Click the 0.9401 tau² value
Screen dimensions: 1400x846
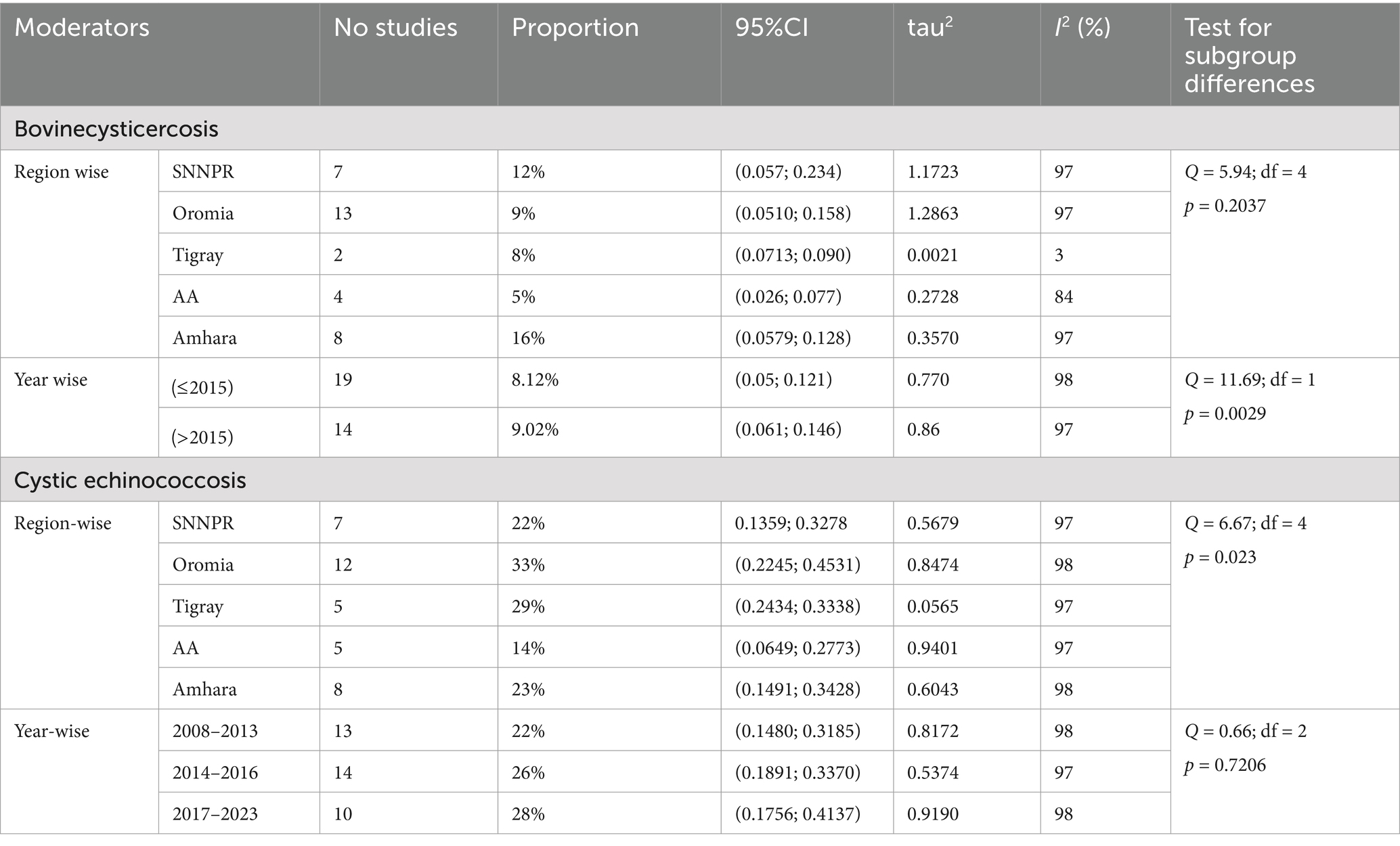pyautogui.click(x=932, y=648)
